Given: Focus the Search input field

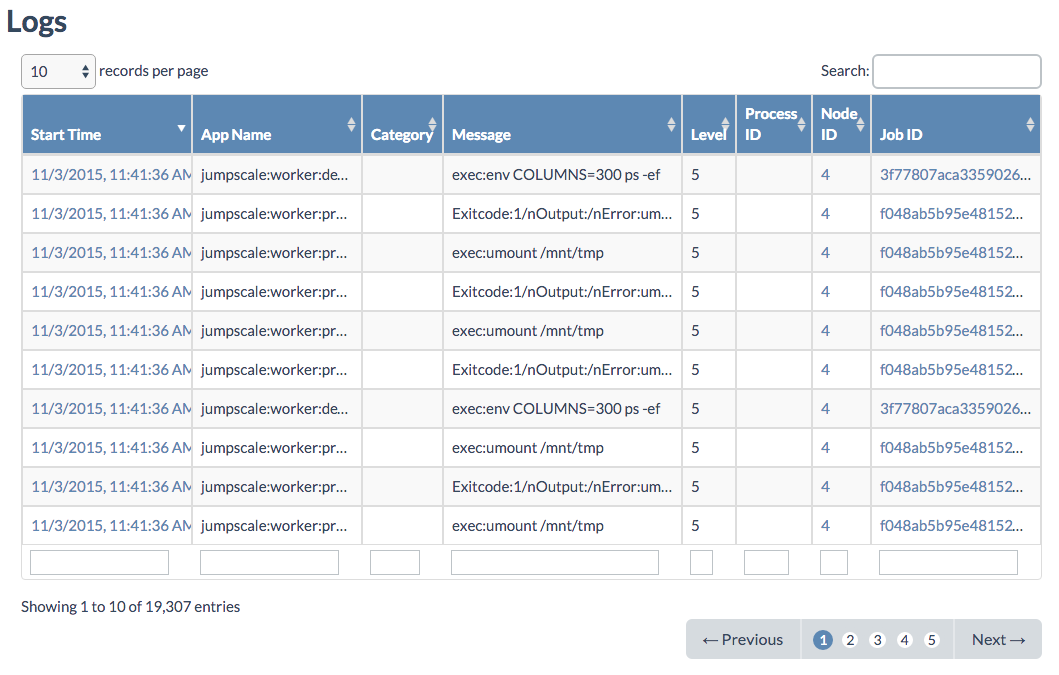Looking at the screenshot, I should coord(956,71).
